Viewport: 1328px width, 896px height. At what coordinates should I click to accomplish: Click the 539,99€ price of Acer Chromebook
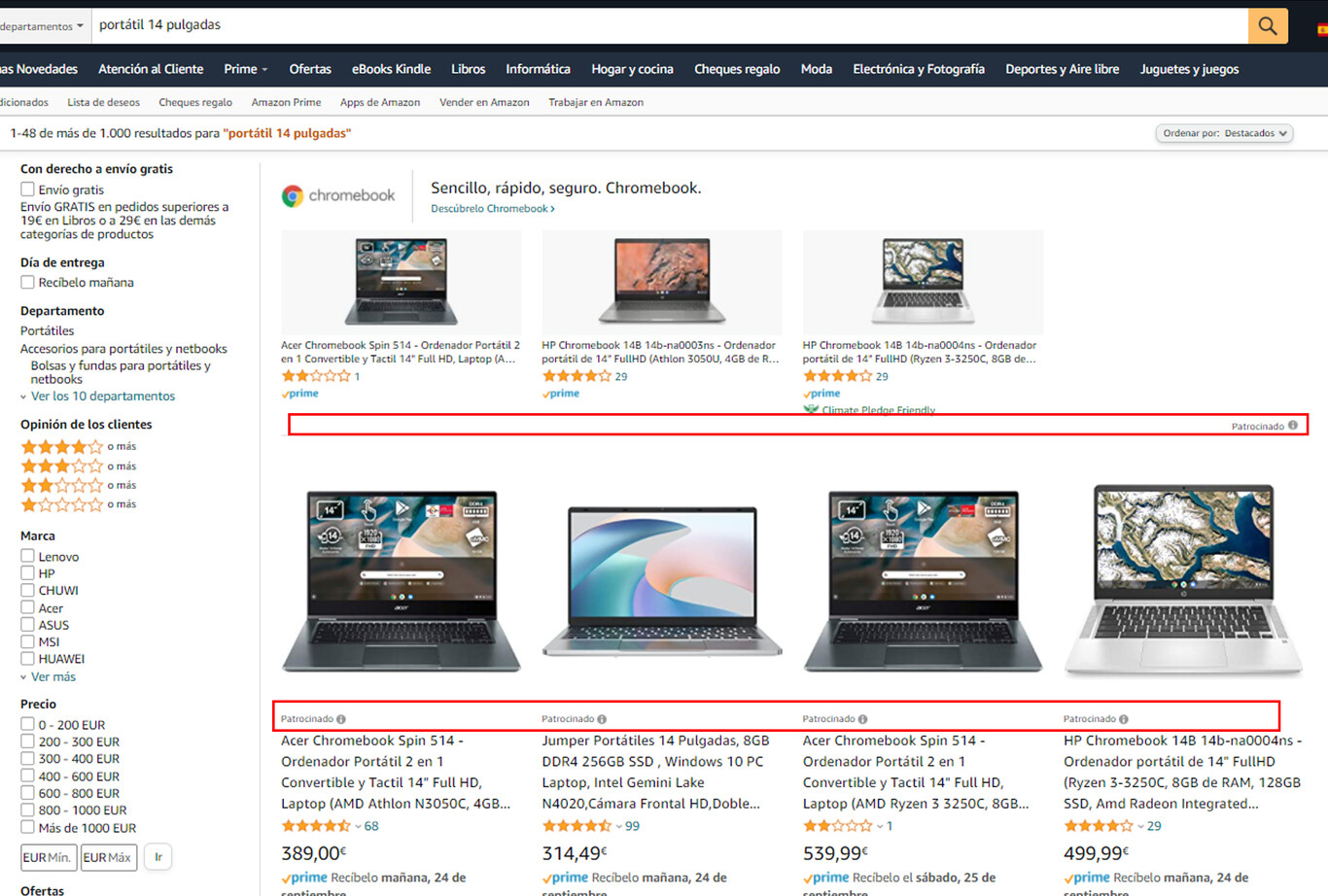coord(836,853)
